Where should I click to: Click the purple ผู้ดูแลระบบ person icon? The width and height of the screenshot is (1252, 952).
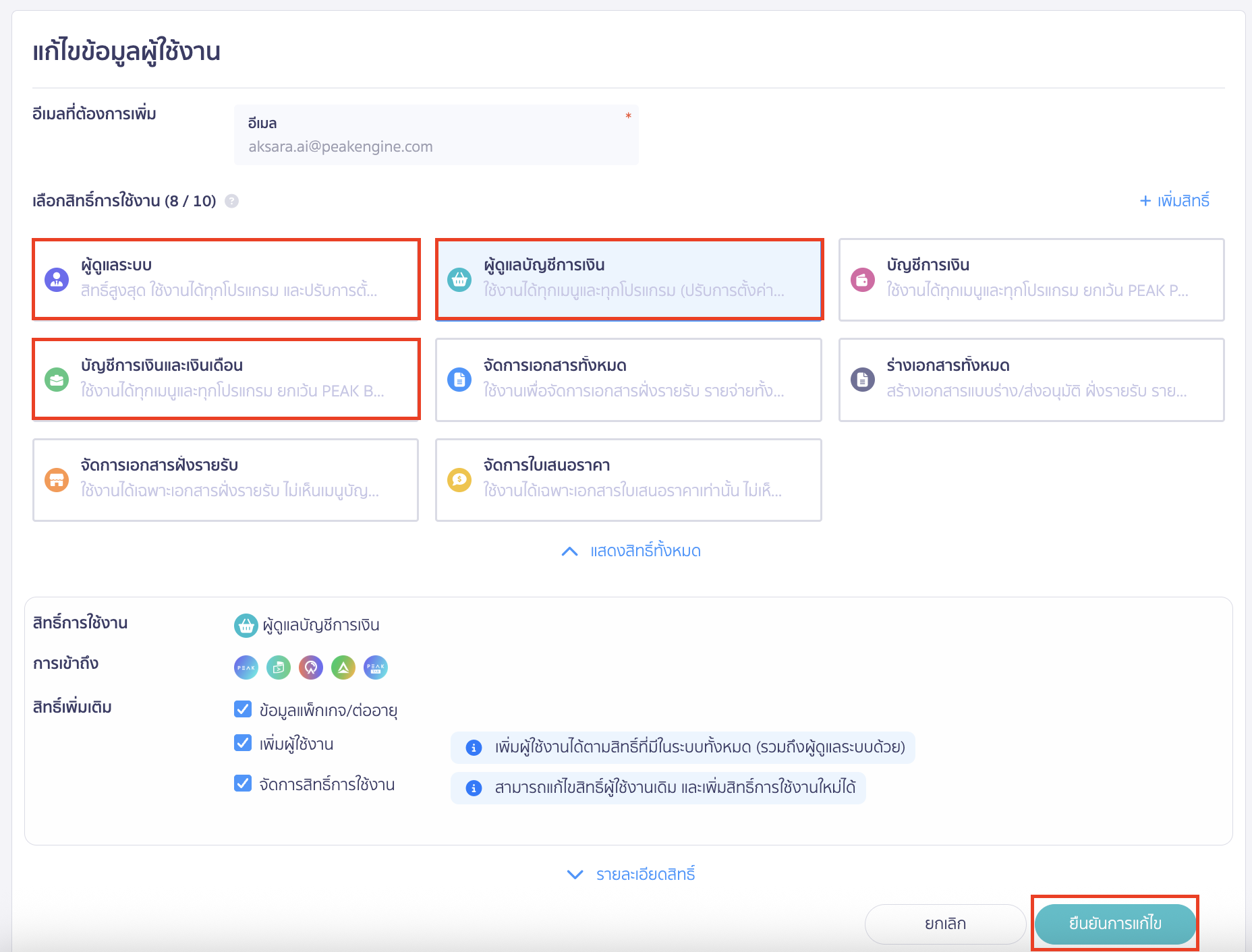tap(57, 279)
